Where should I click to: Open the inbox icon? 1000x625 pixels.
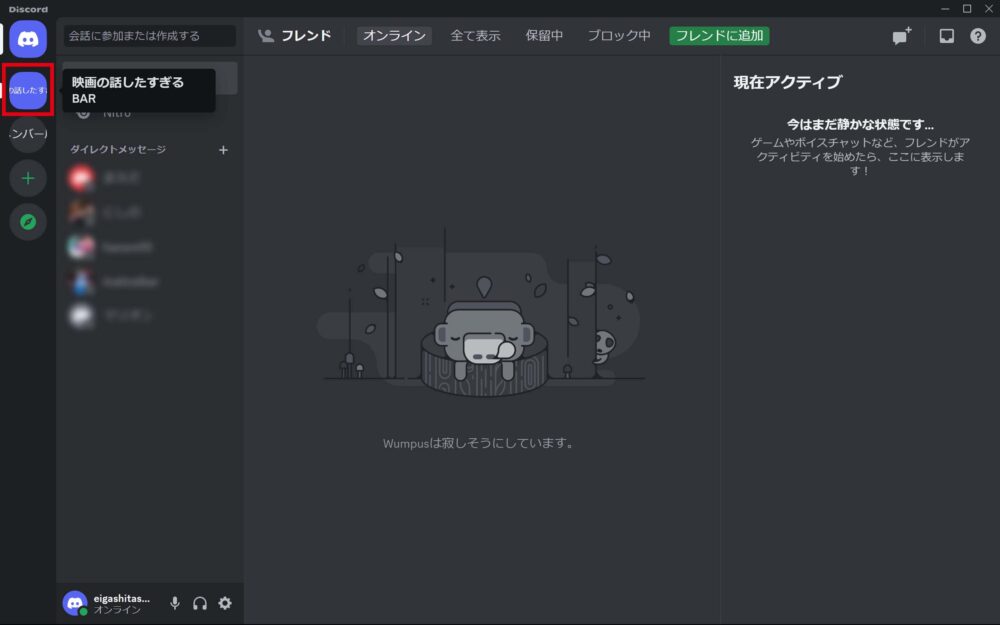[946, 36]
